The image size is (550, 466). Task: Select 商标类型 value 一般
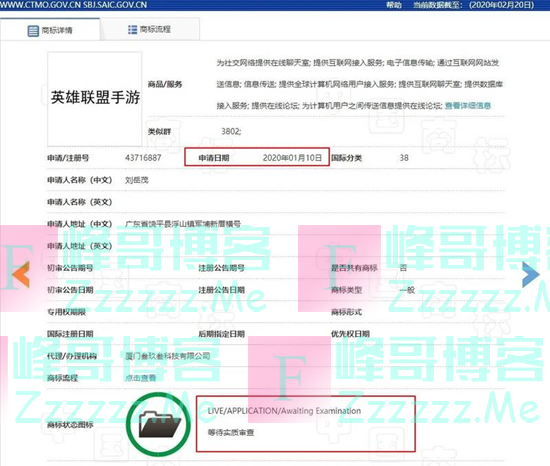coord(407,290)
